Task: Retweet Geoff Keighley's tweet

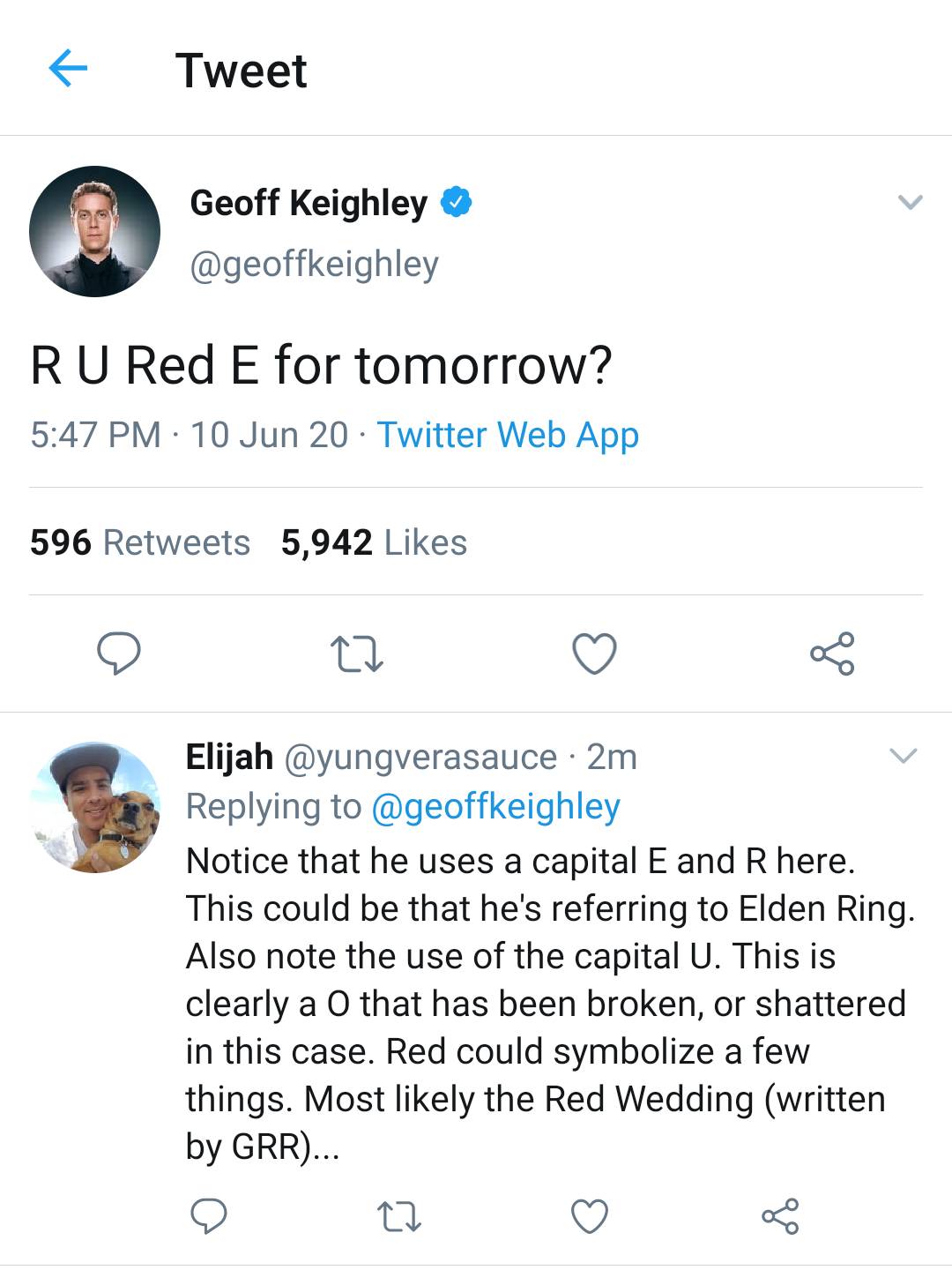Action: click(x=356, y=654)
